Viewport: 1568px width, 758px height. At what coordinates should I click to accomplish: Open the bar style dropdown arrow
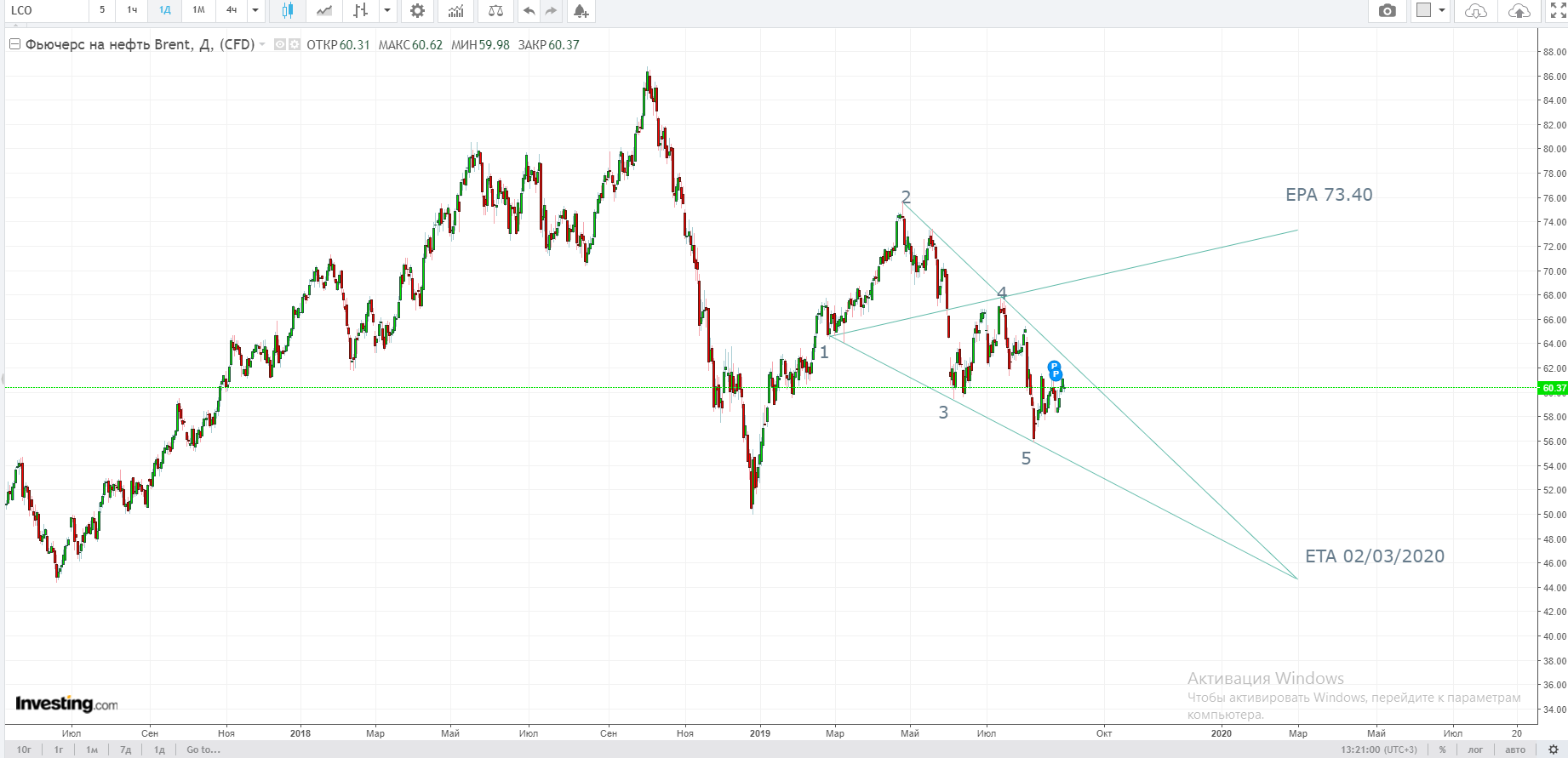[x=387, y=11]
